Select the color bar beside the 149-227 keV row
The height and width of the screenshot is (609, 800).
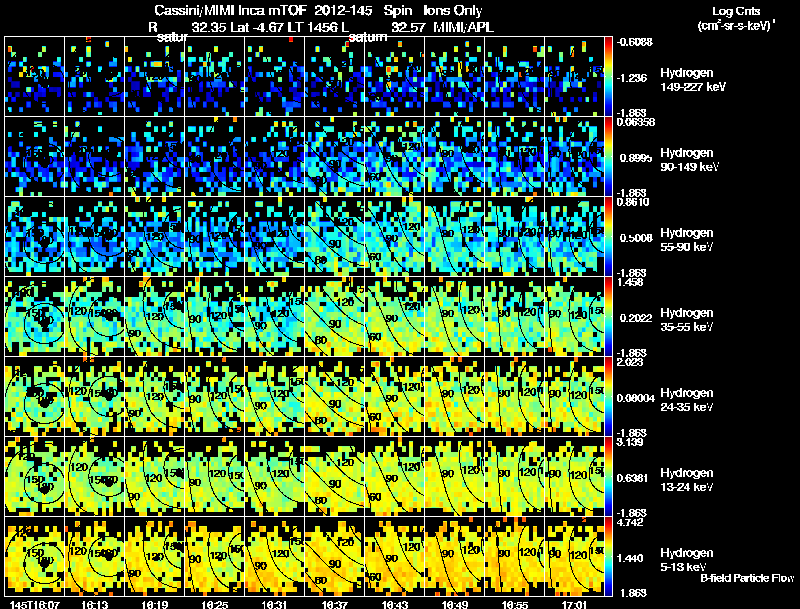(608, 76)
